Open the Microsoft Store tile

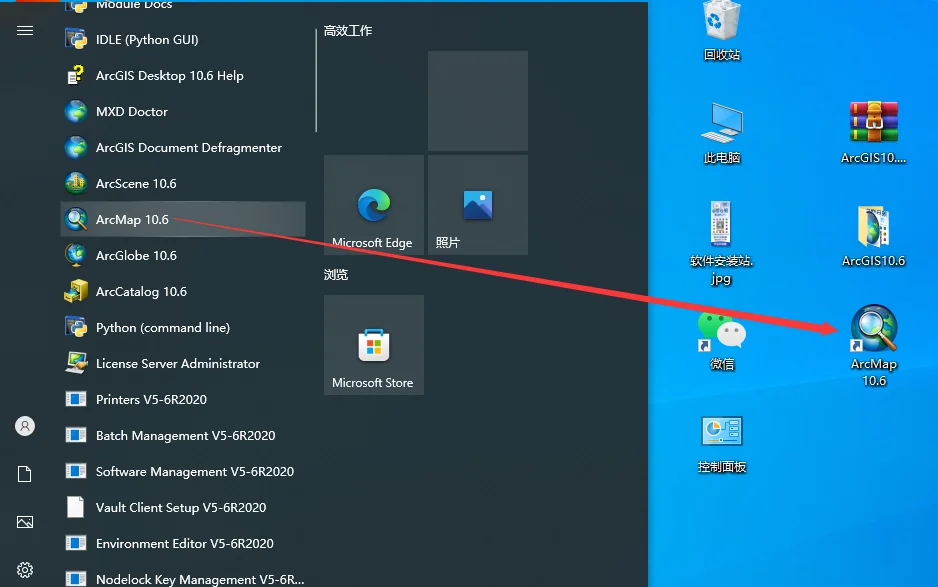[374, 345]
